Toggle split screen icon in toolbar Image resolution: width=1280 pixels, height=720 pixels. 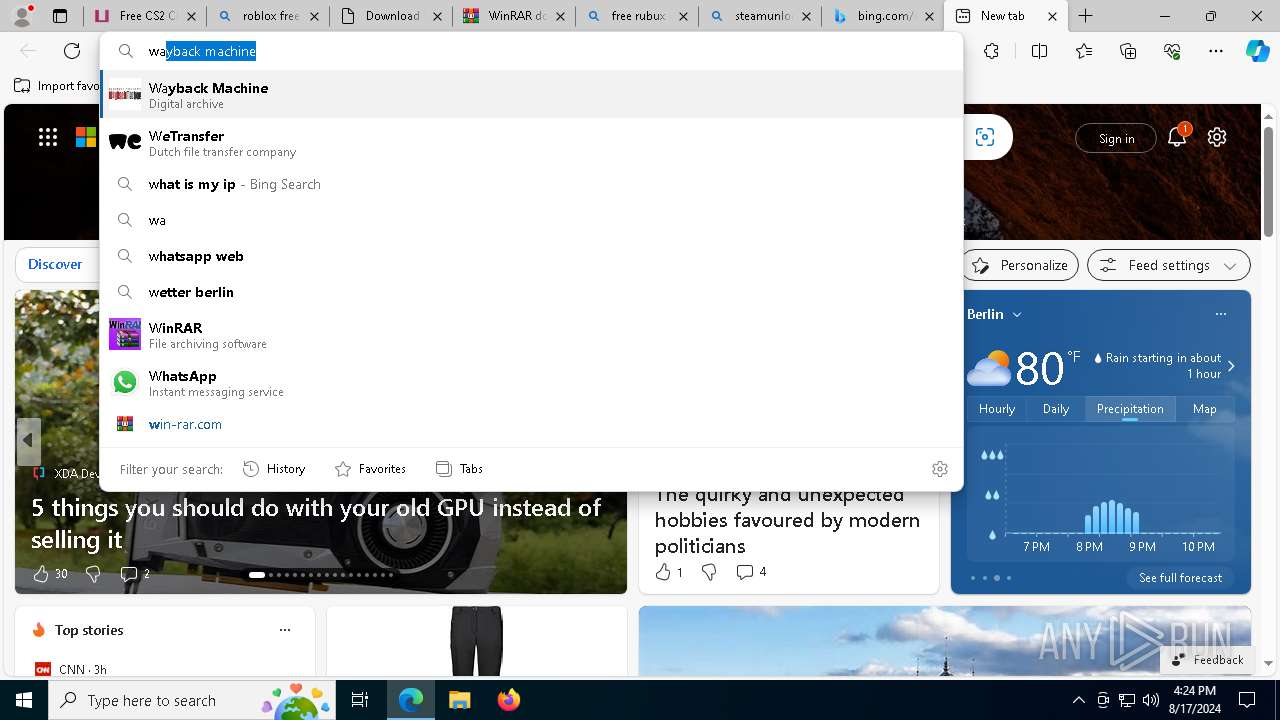point(1039,51)
